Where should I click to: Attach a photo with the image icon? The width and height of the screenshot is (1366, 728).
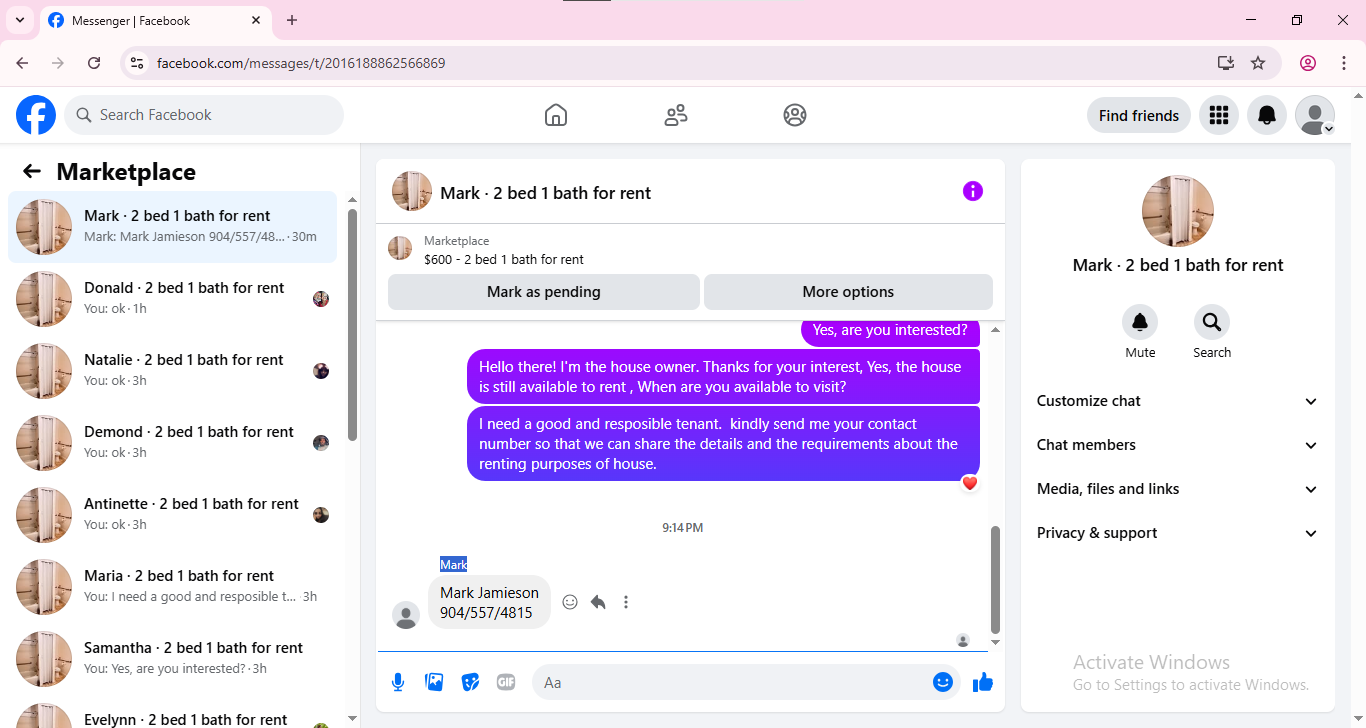(x=434, y=682)
